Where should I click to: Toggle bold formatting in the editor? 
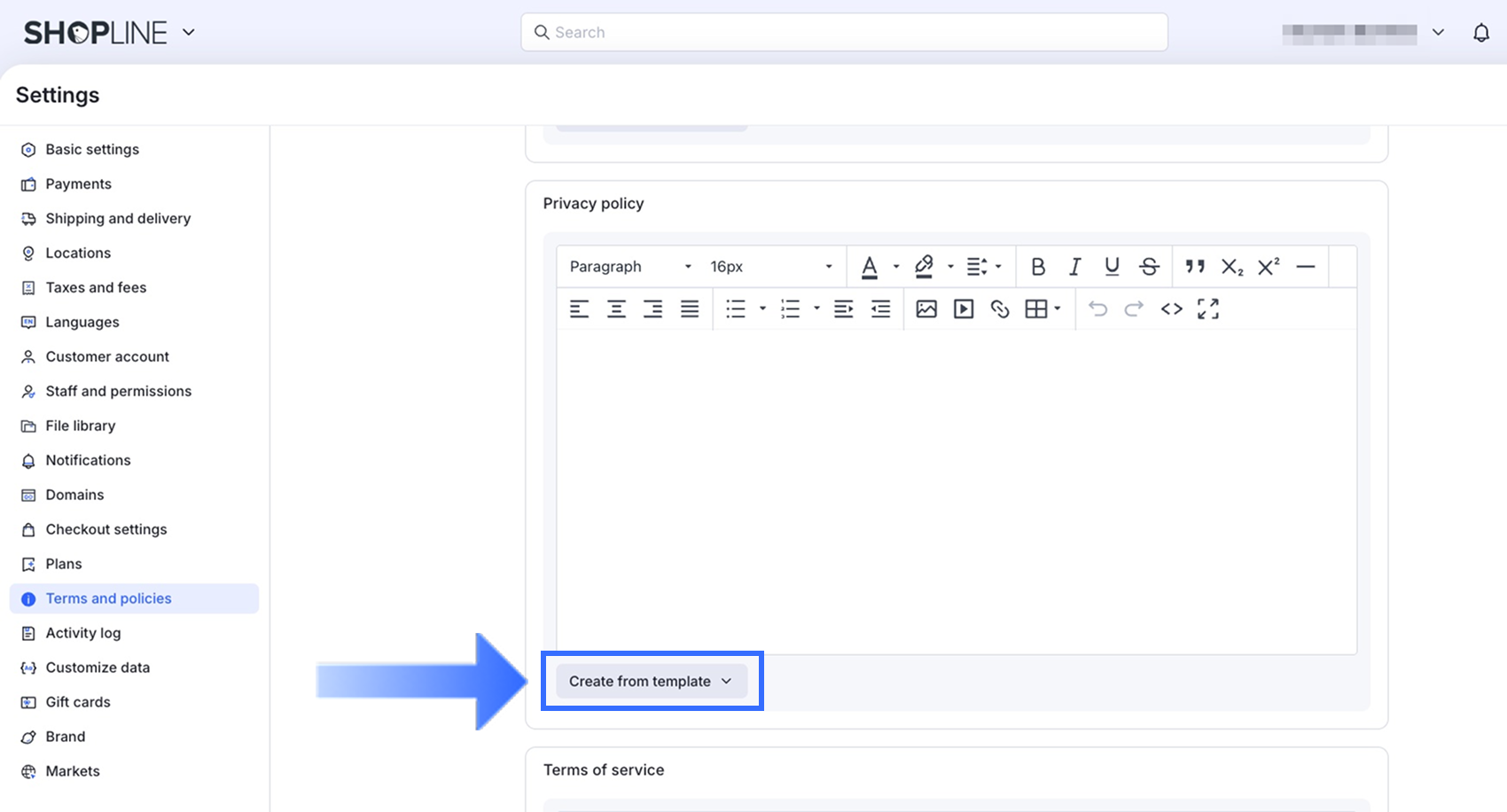[1038, 267]
